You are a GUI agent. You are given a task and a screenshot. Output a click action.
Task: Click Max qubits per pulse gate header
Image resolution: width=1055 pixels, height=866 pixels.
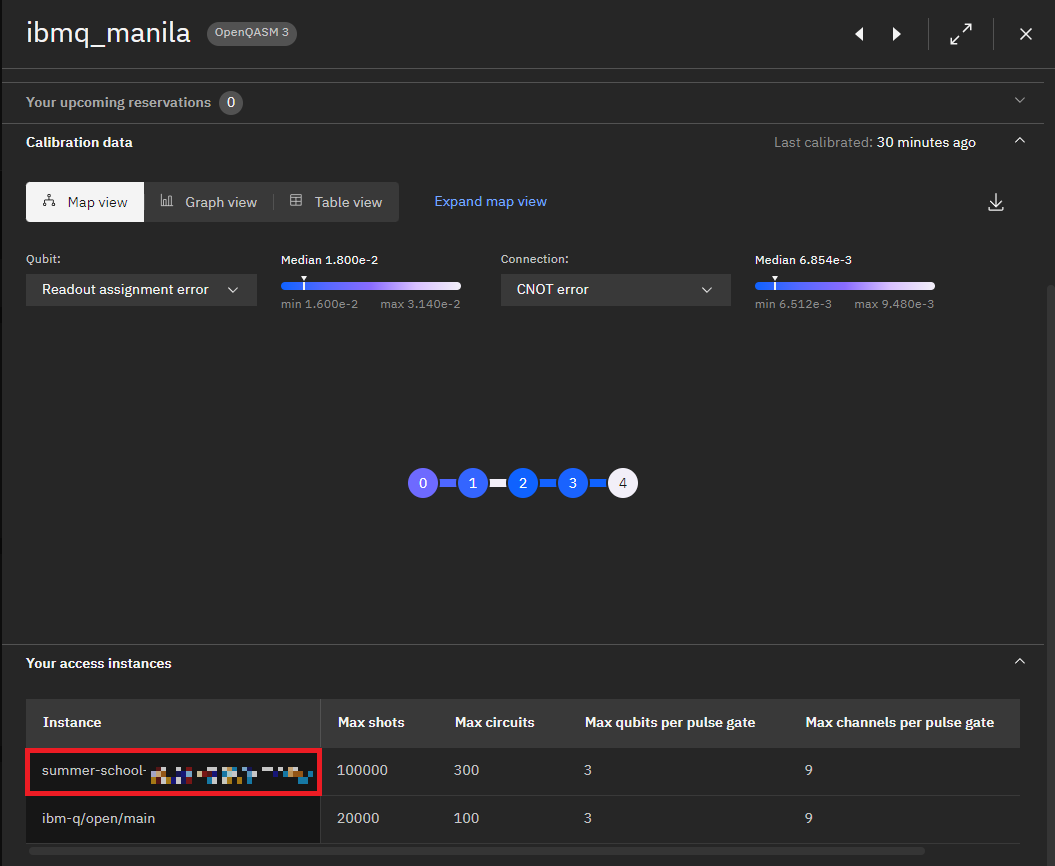[669, 722]
